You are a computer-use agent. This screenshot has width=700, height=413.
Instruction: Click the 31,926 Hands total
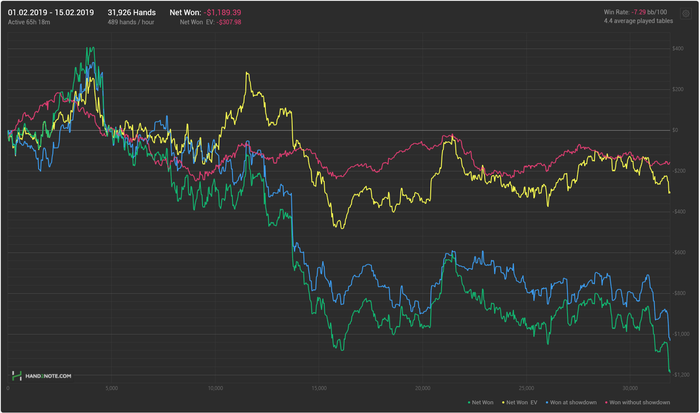(x=132, y=13)
